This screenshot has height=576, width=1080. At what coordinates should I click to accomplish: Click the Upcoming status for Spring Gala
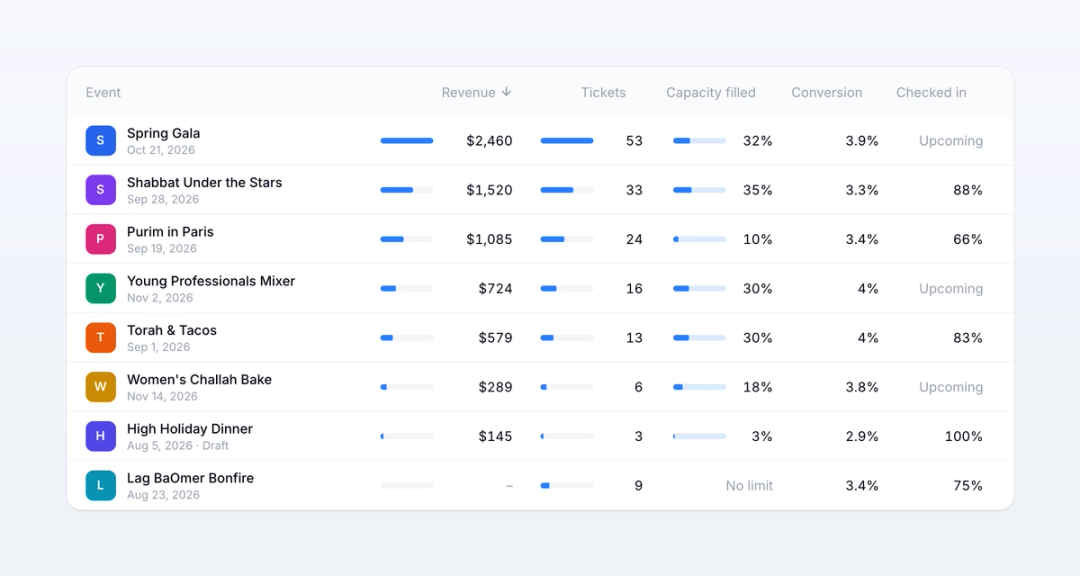[951, 141]
